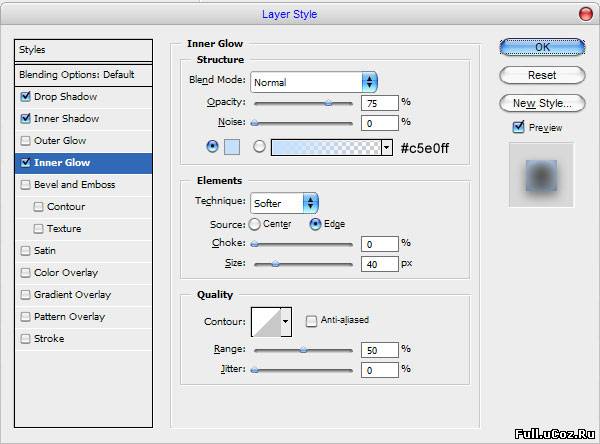Click the layer style preview thumbnail

(541, 175)
